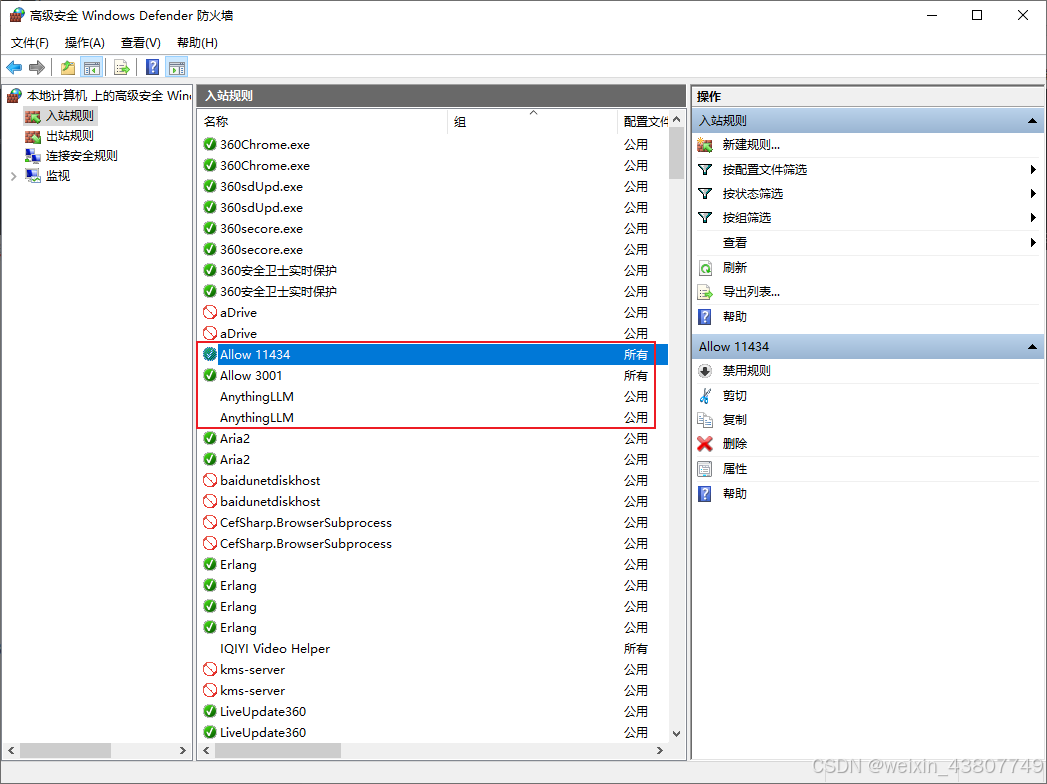Image resolution: width=1047 pixels, height=784 pixels.
Task: Open the 按组筛选 submenu arrow
Action: [1033, 218]
